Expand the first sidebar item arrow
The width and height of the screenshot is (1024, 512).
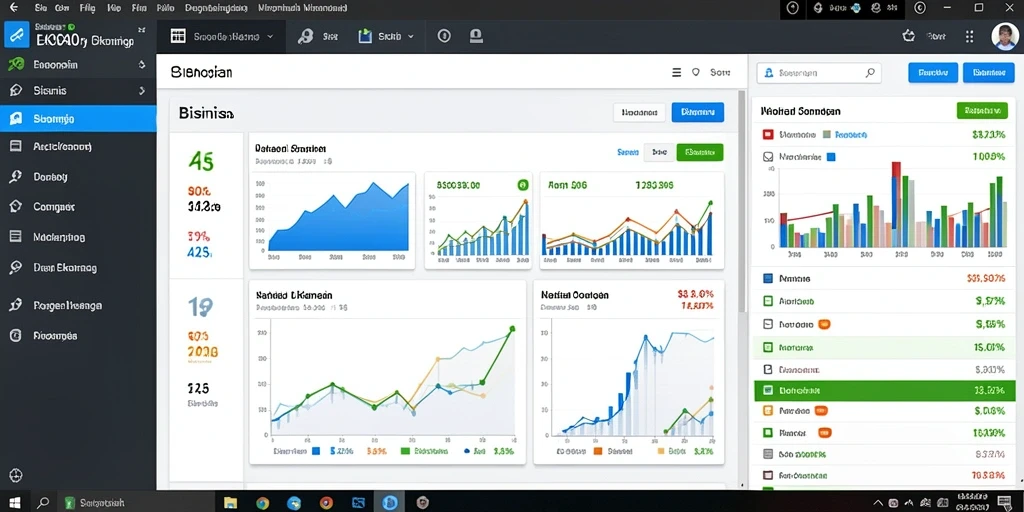point(142,65)
